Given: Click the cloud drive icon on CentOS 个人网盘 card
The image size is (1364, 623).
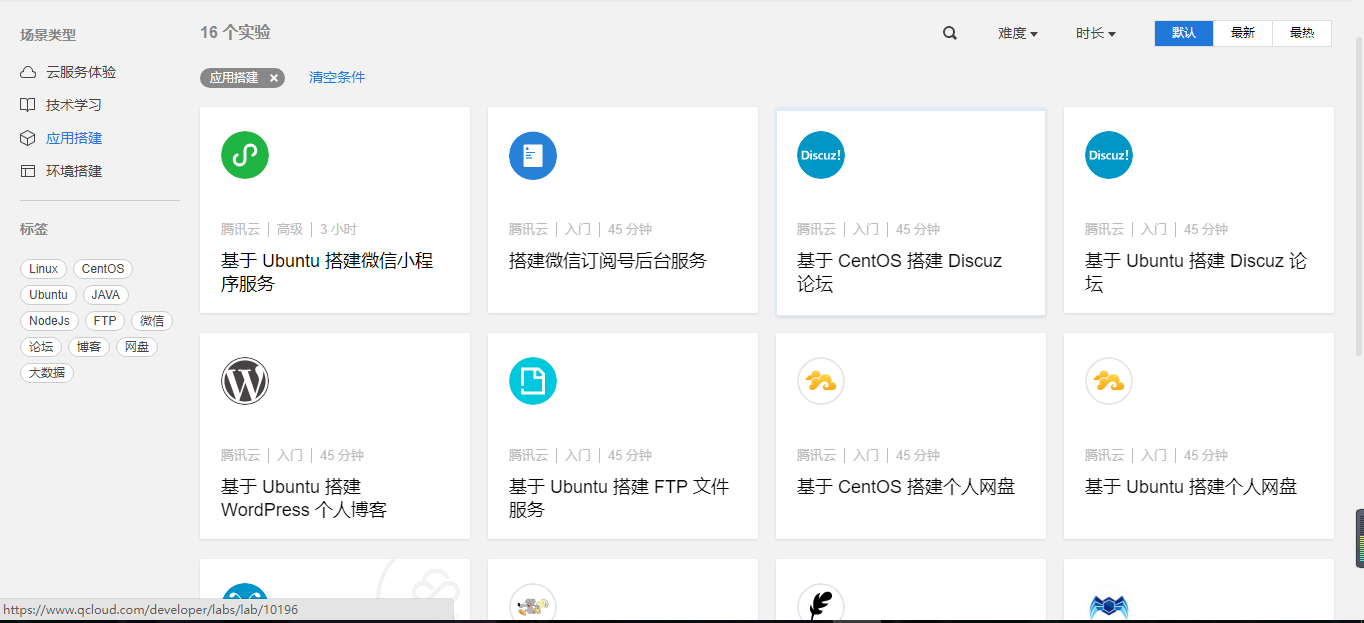Looking at the screenshot, I should pos(821,381).
